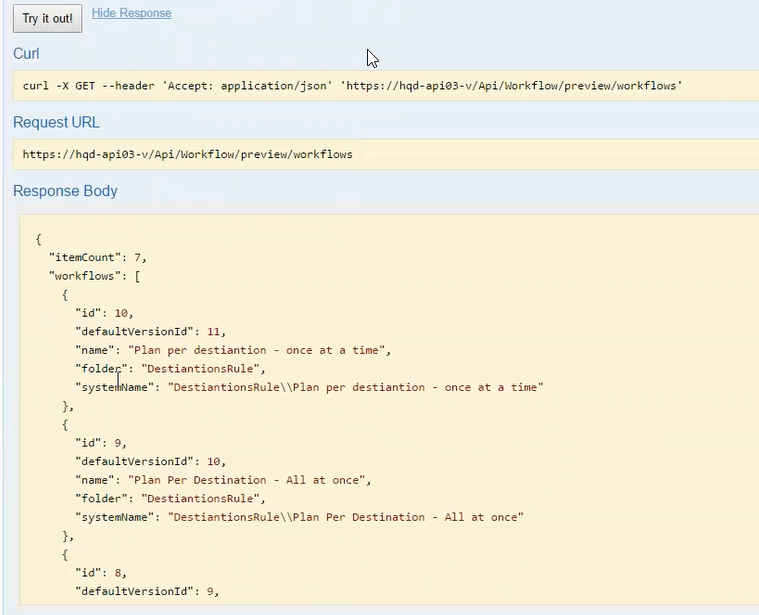Click the "Try it out!" button
Image resolution: width=759 pixels, height=615 pixels.
[47, 19]
